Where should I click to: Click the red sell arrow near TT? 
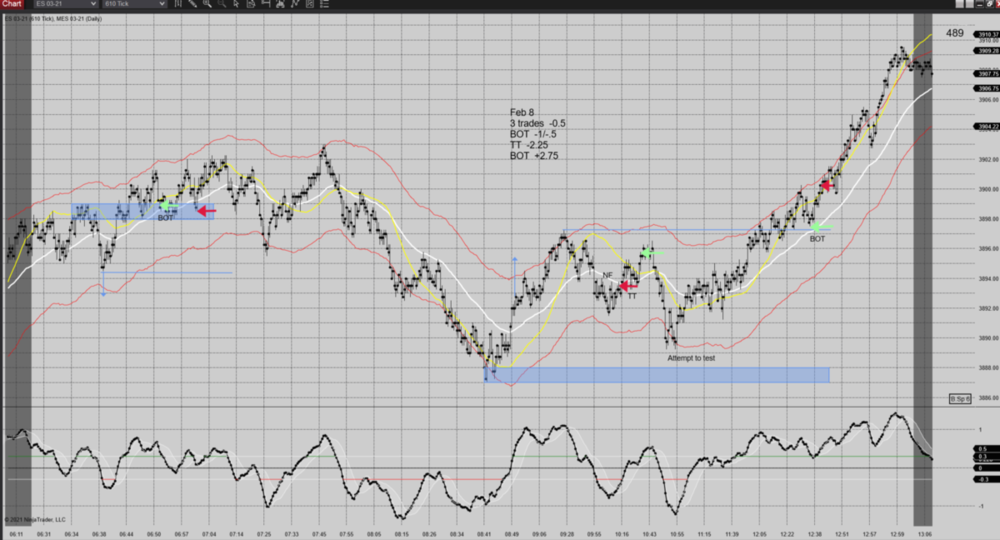(628, 286)
